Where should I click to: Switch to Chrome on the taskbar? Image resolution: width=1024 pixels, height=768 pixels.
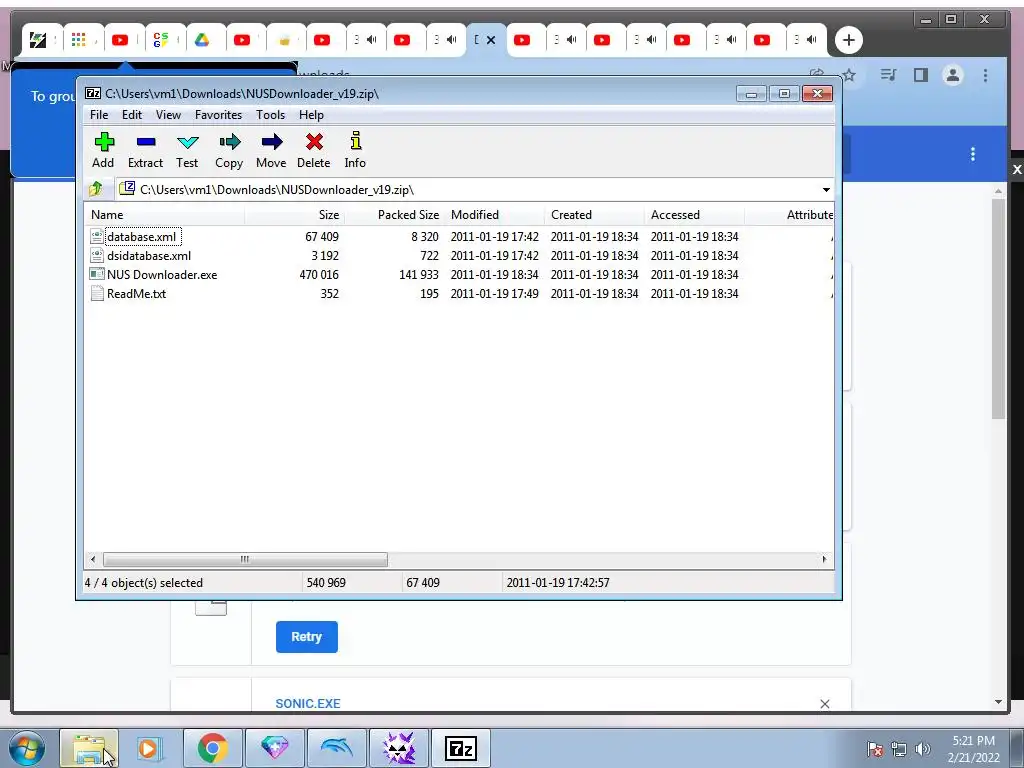(212, 748)
